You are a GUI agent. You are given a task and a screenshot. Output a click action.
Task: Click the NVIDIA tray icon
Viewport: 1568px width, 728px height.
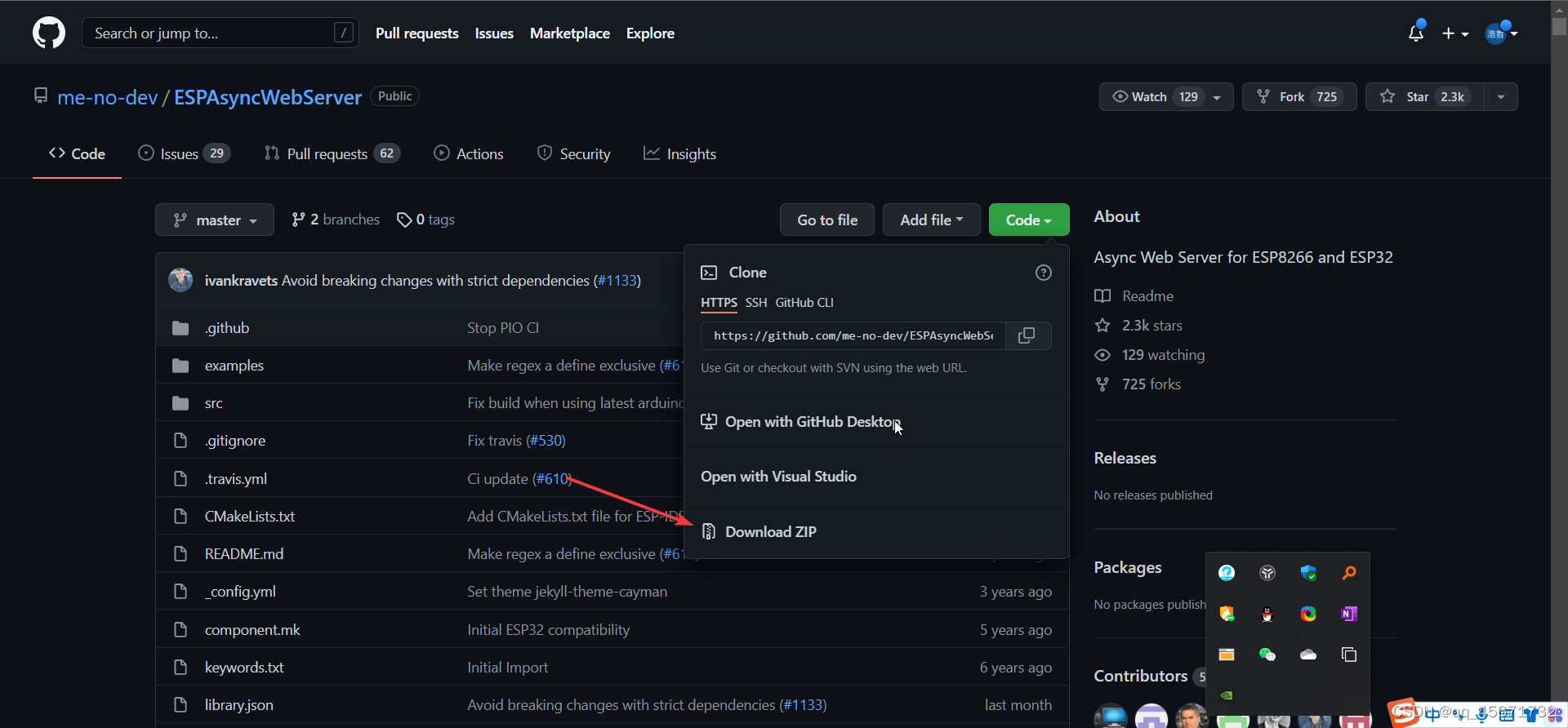(1227, 695)
